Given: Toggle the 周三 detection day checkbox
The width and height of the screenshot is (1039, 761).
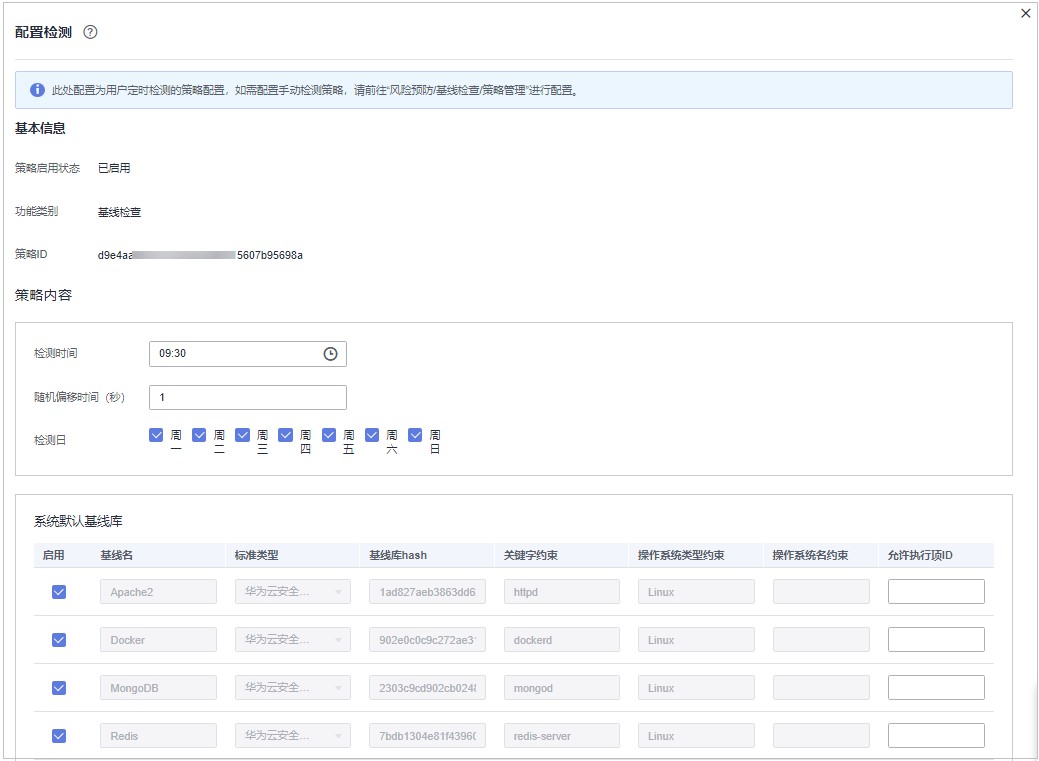Looking at the screenshot, I should (242, 435).
